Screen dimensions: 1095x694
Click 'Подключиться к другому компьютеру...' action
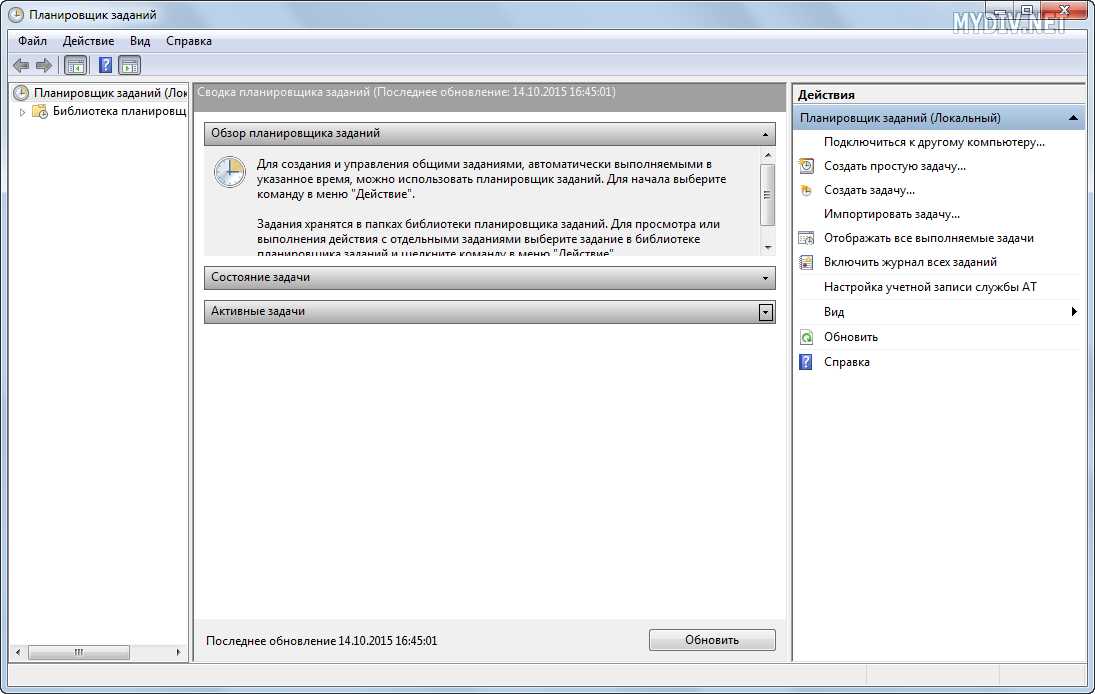[934, 142]
